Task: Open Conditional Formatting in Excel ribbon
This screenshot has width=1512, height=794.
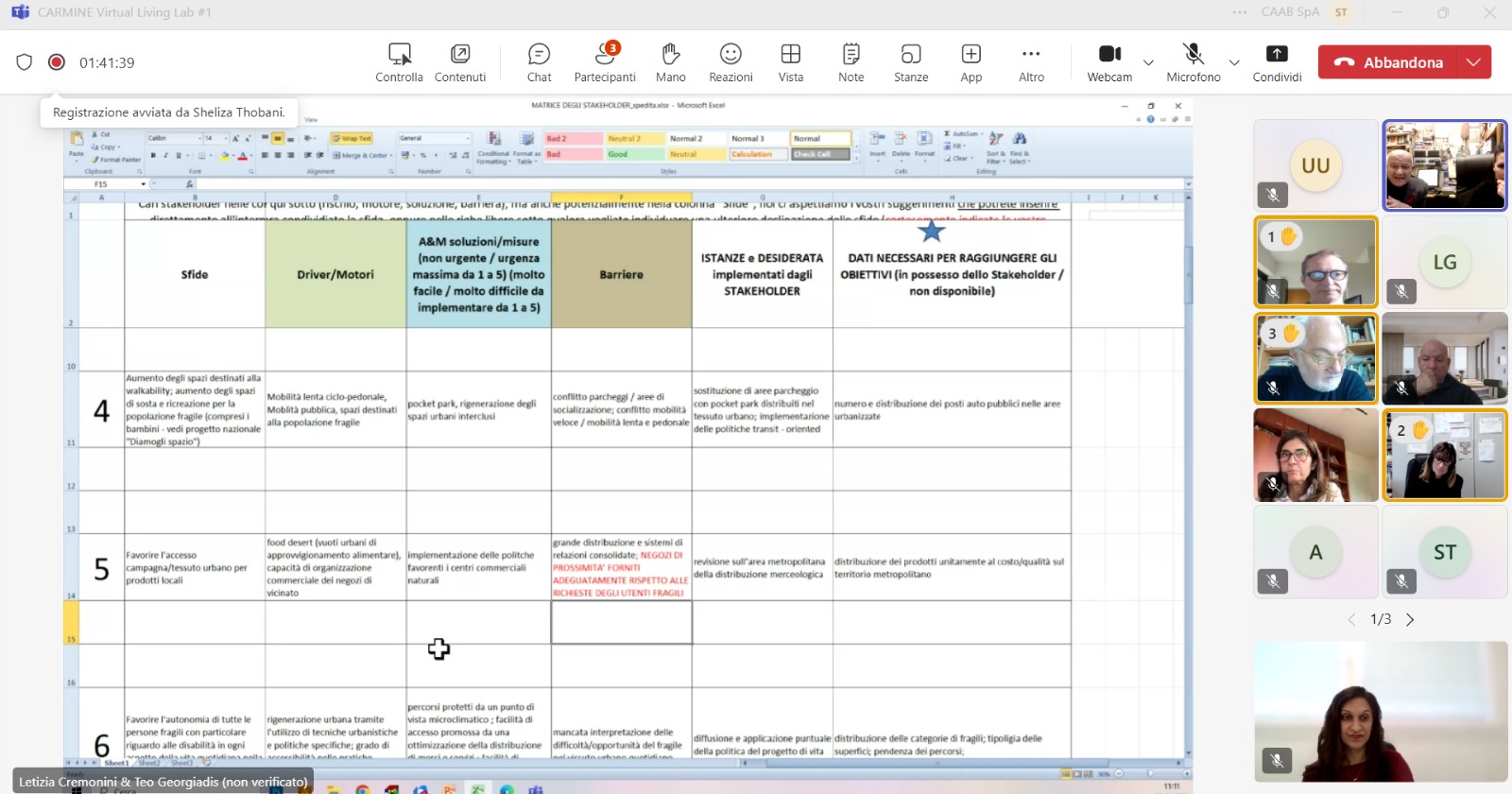Action: point(493,147)
